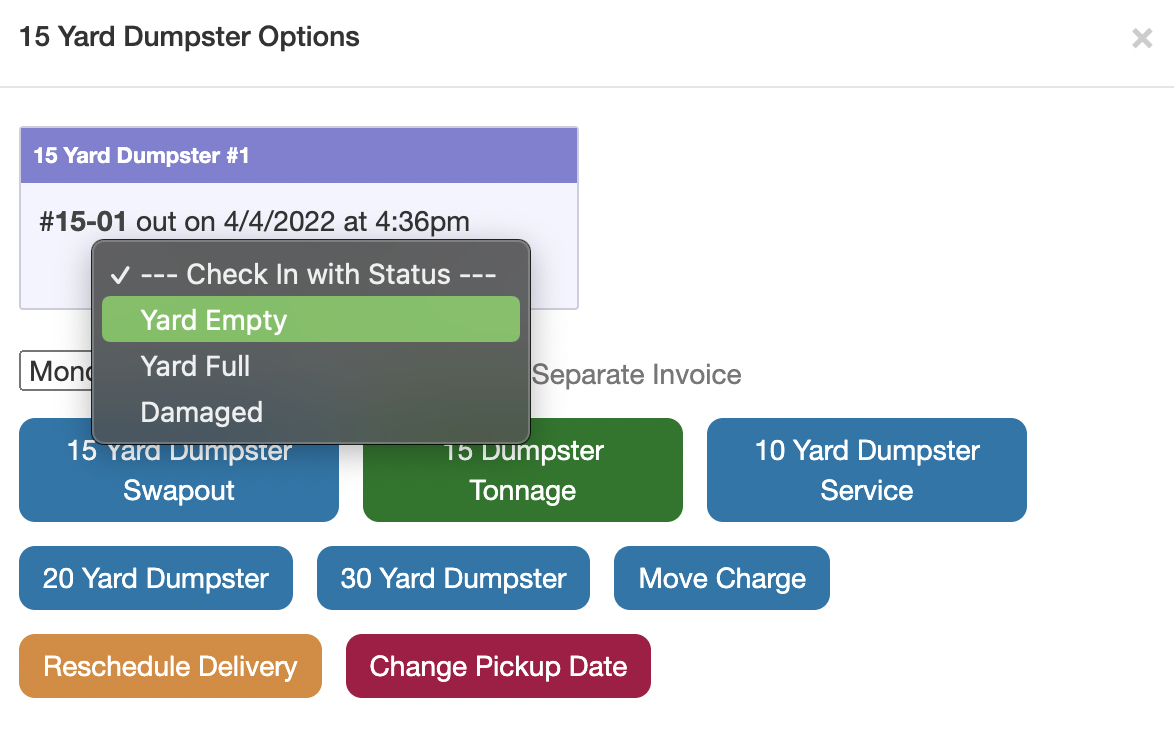1174x730 pixels.
Task: Select the 30 Yard Dumpster button
Action: coord(453,578)
